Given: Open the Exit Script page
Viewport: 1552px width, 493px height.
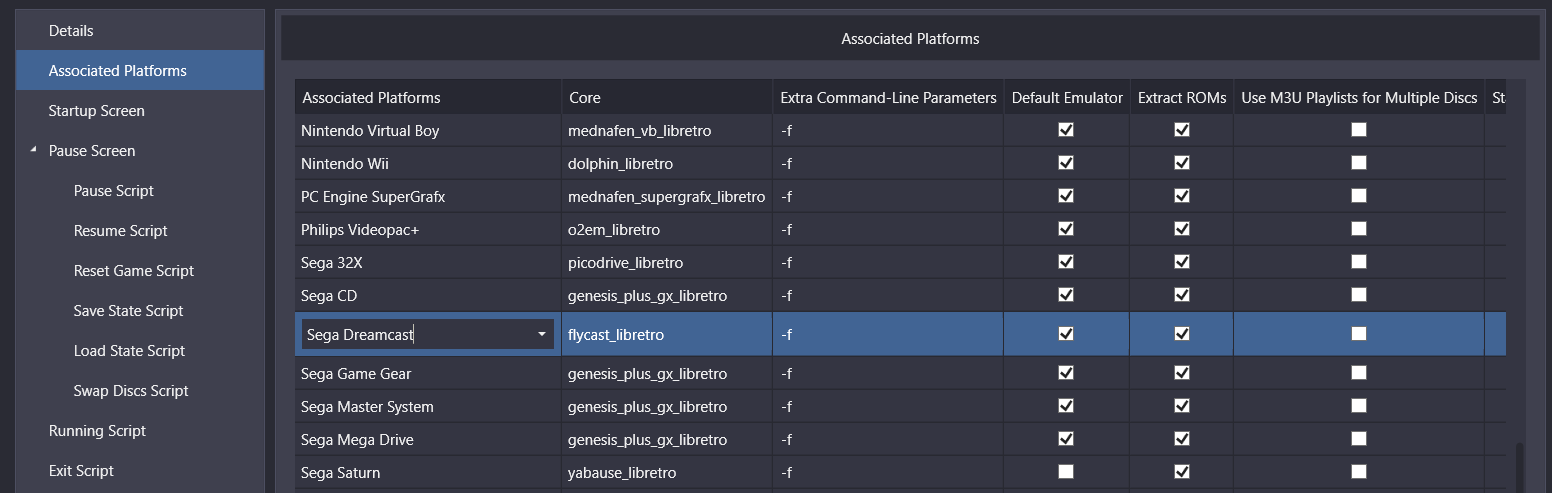Looking at the screenshot, I should click(140, 471).
